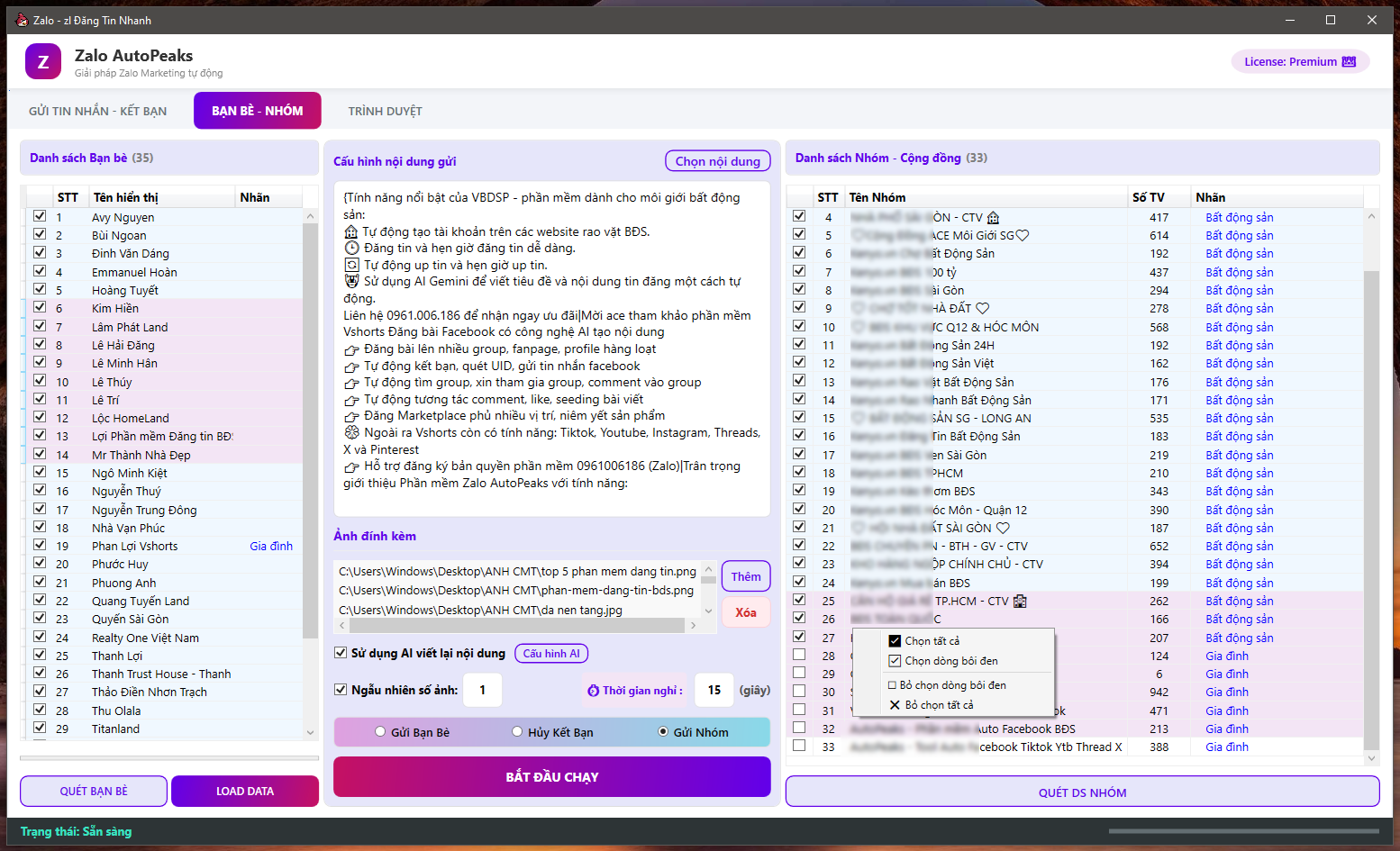Click the Zalo AutoPeaks purple Z logo
Screen dimensions: 1400x851
(x=43, y=62)
